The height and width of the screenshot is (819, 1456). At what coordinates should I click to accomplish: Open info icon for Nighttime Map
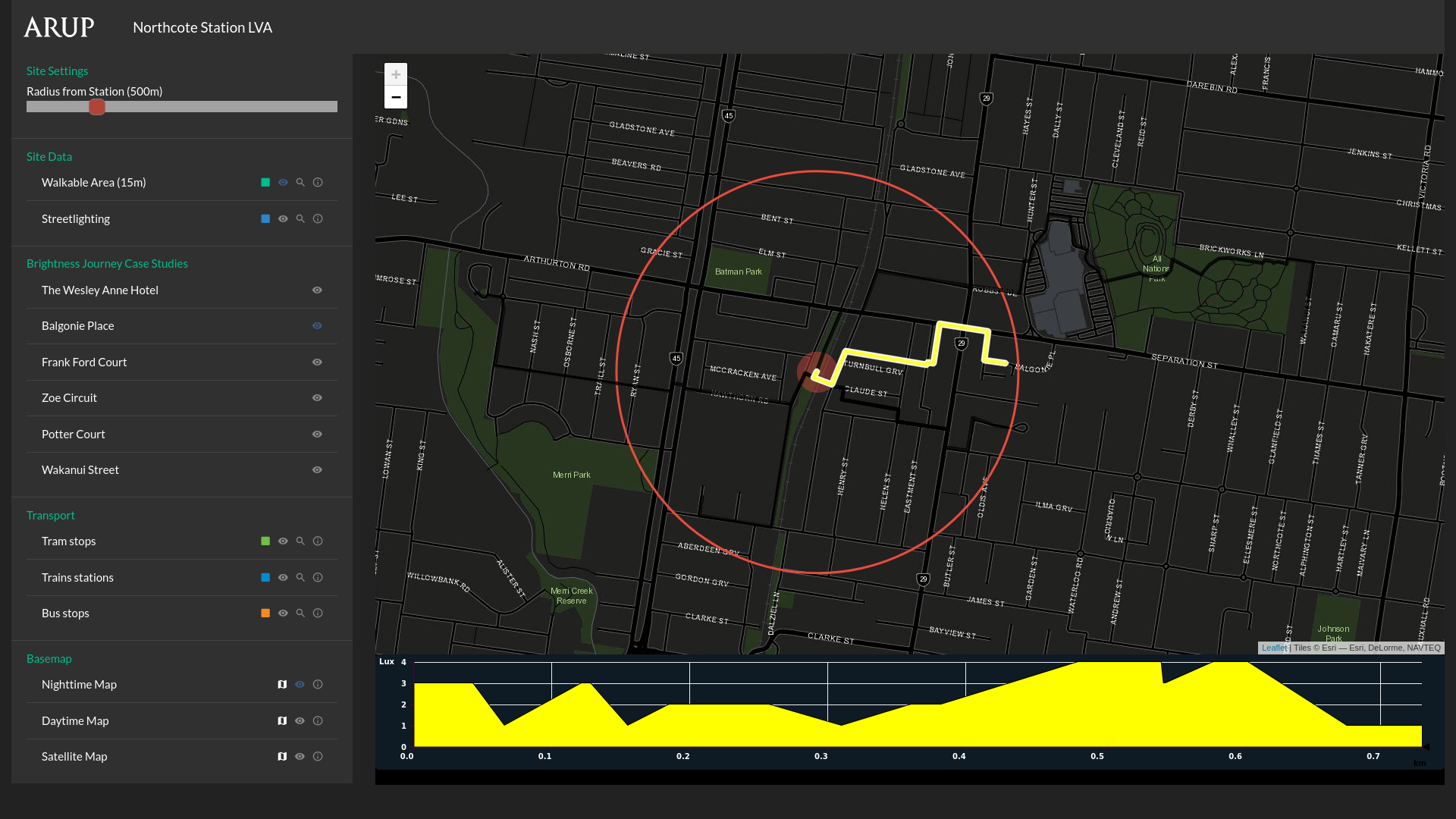pyautogui.click(x=318, y=685)
